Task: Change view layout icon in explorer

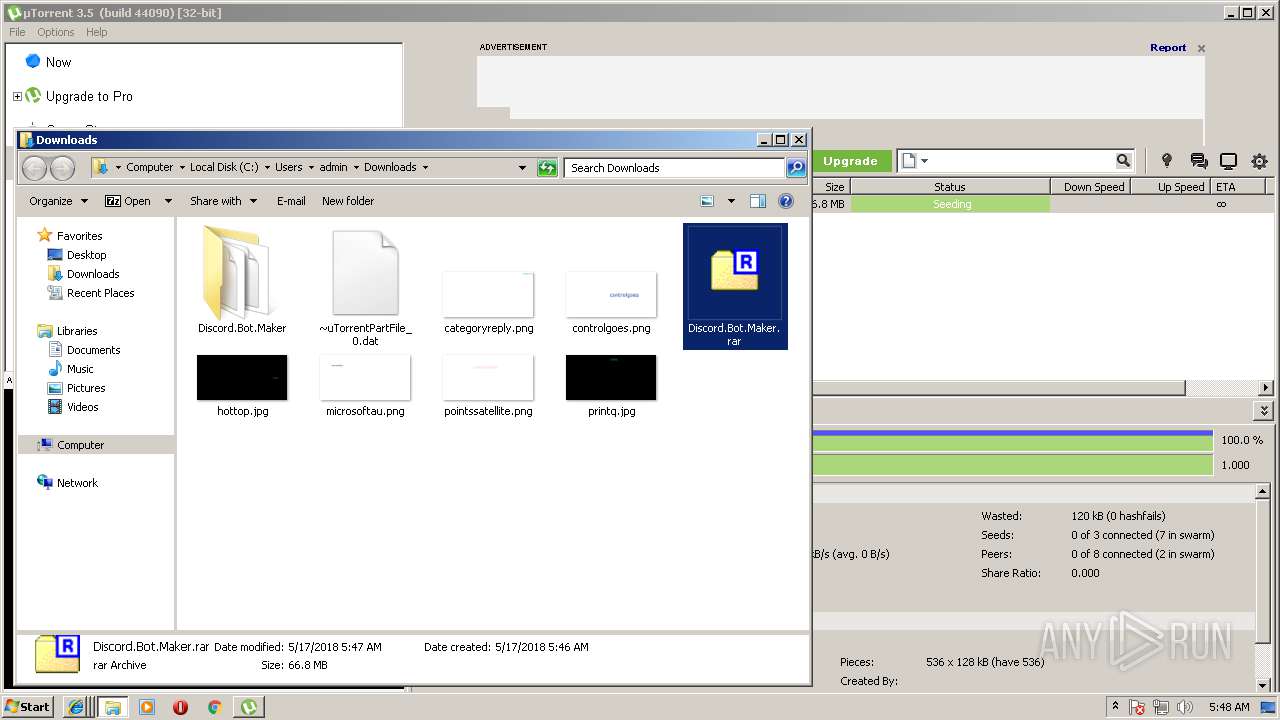Action: [x=707, y=201]
